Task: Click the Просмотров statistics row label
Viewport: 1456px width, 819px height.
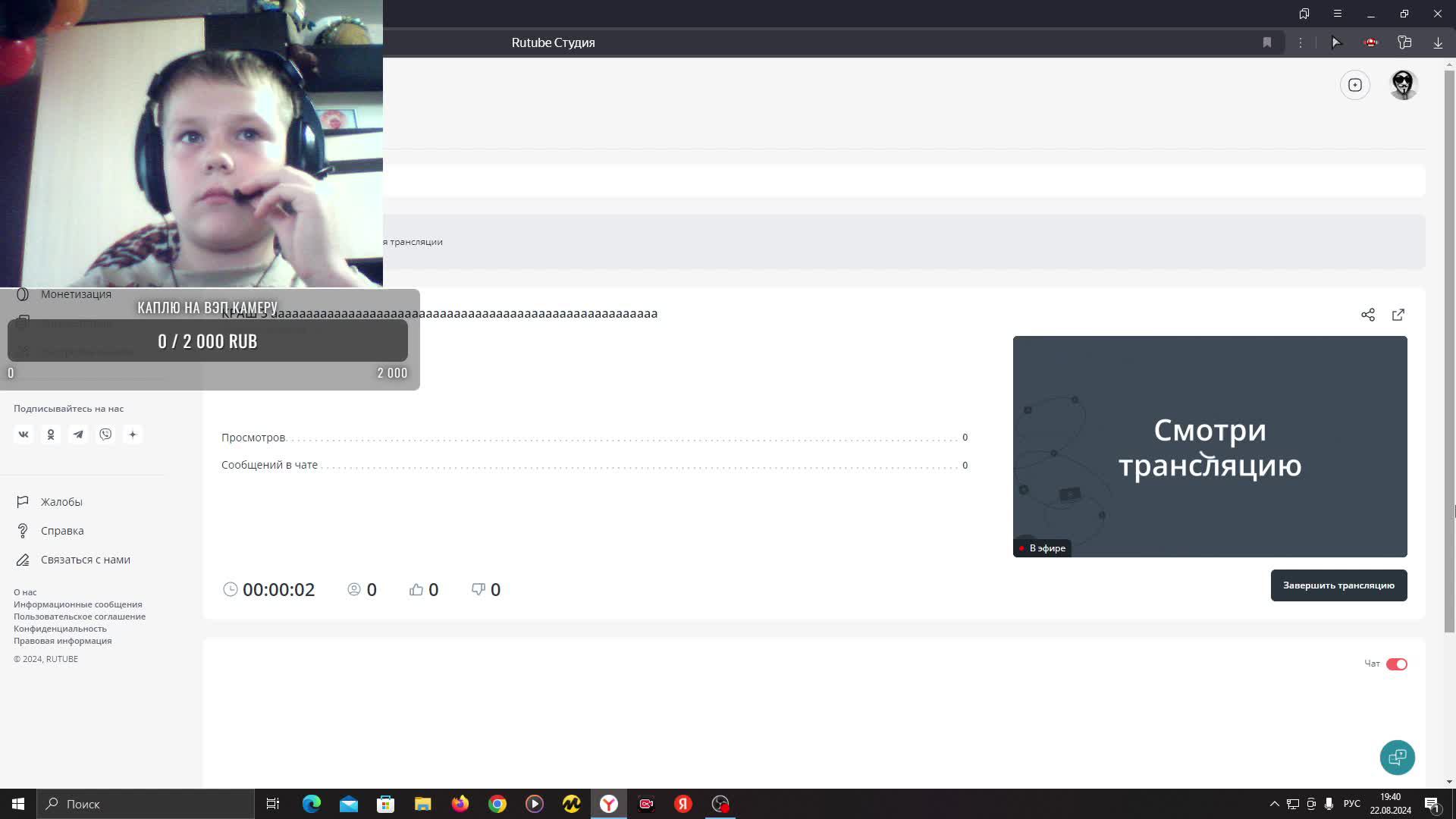Action: point(253,438)
